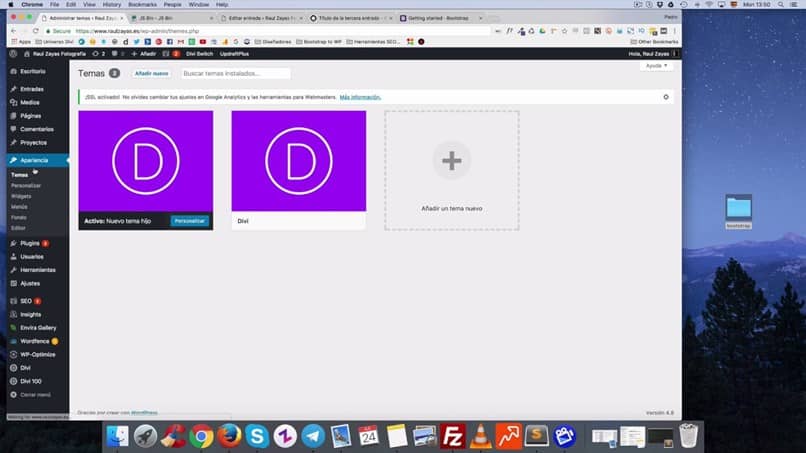Open the Usuarios section
Image resolution: width=806 pixels, height=453 pixels.
pos(31,257)
